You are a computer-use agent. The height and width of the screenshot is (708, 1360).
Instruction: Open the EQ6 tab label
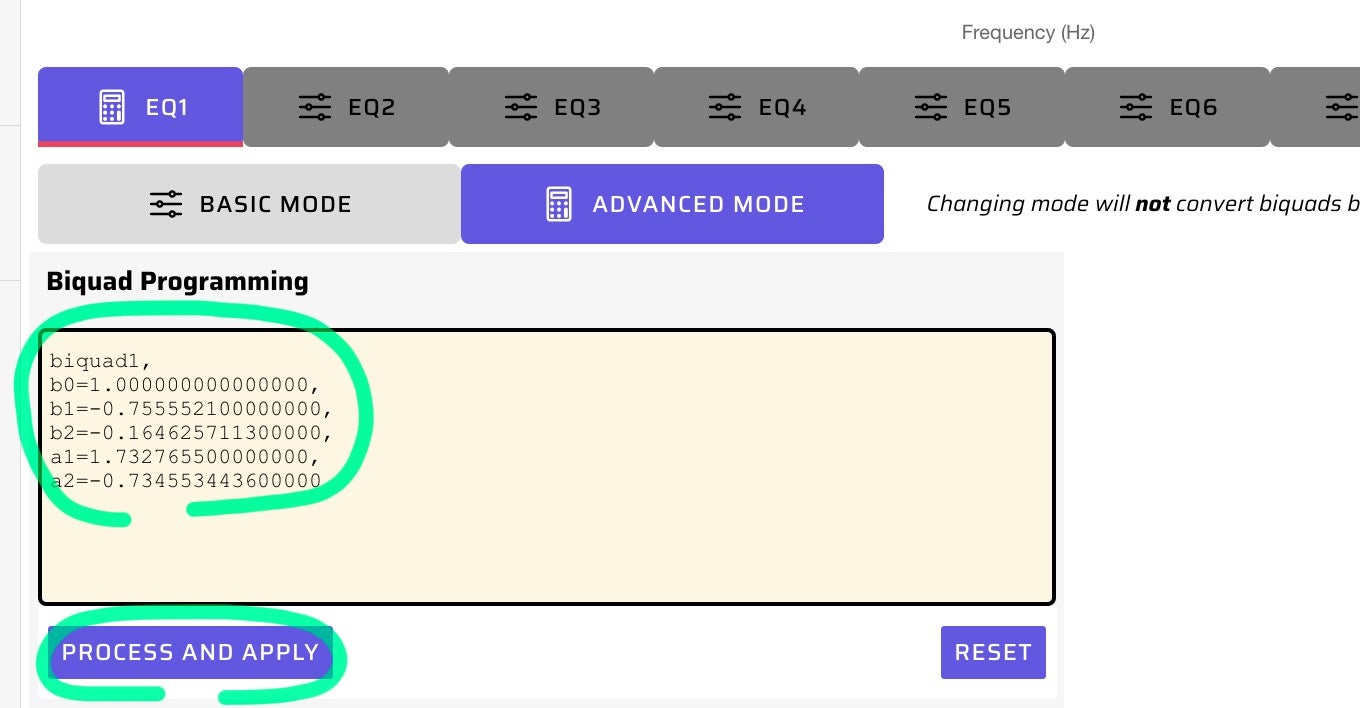tap(1193, 107)
